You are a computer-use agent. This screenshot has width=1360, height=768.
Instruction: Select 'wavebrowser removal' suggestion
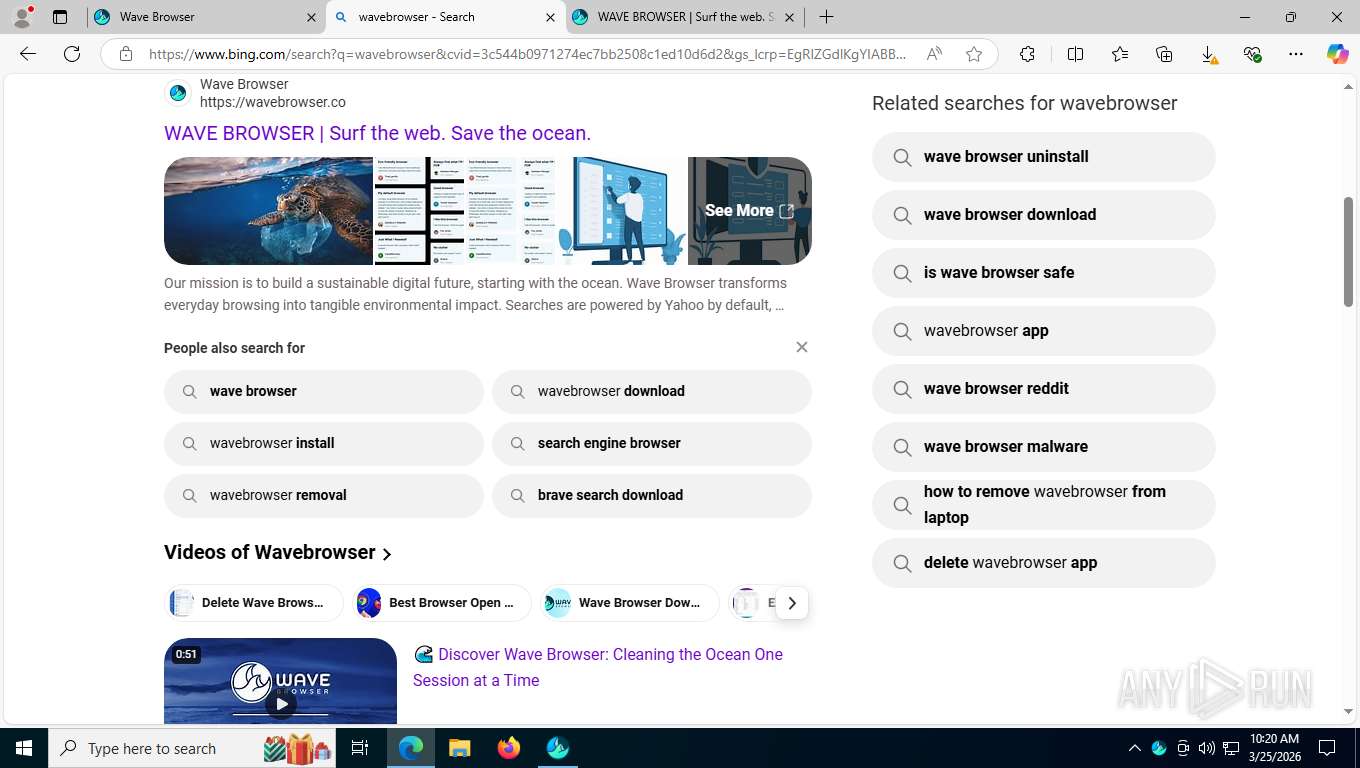324,496
